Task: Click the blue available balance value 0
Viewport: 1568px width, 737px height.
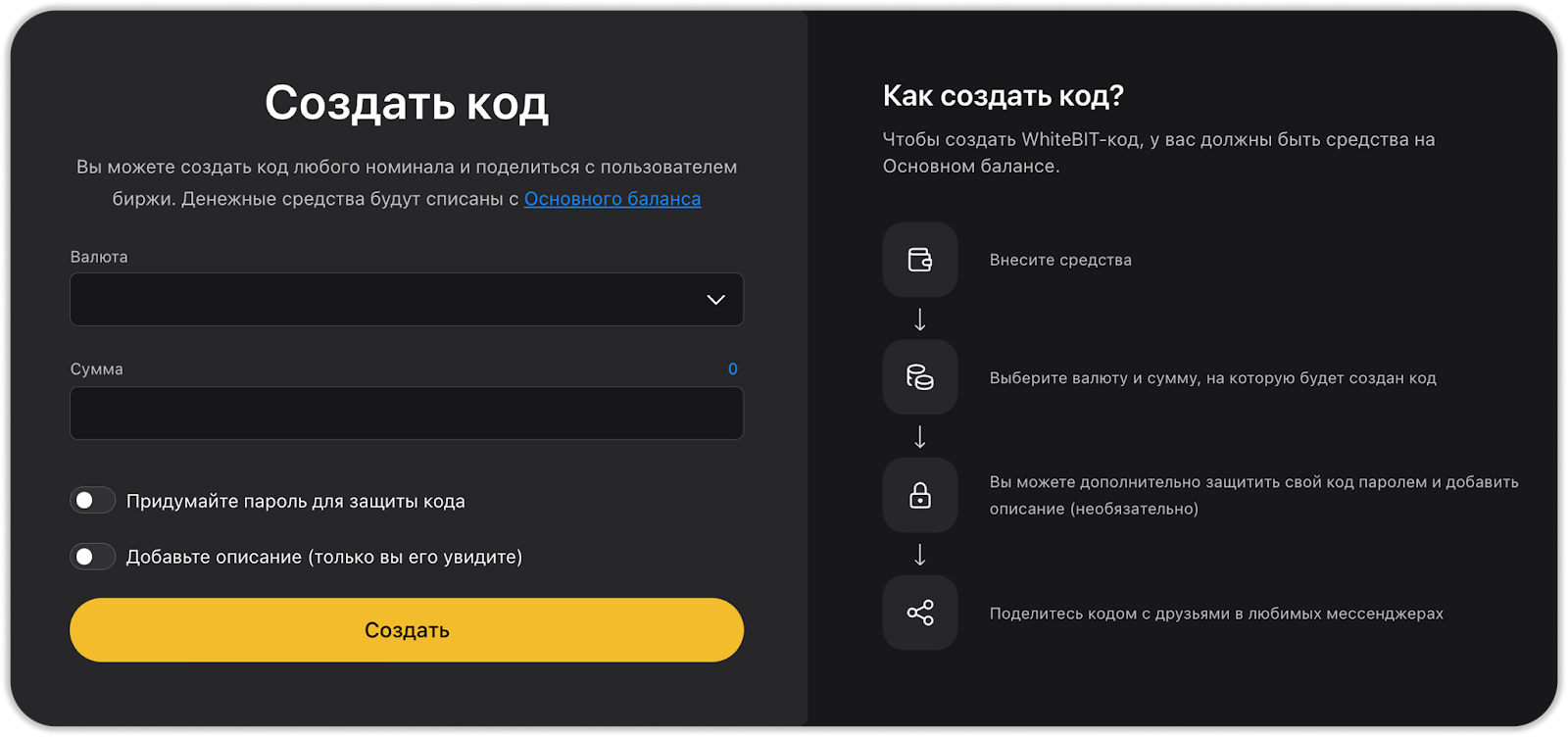Action: [732, 368]
